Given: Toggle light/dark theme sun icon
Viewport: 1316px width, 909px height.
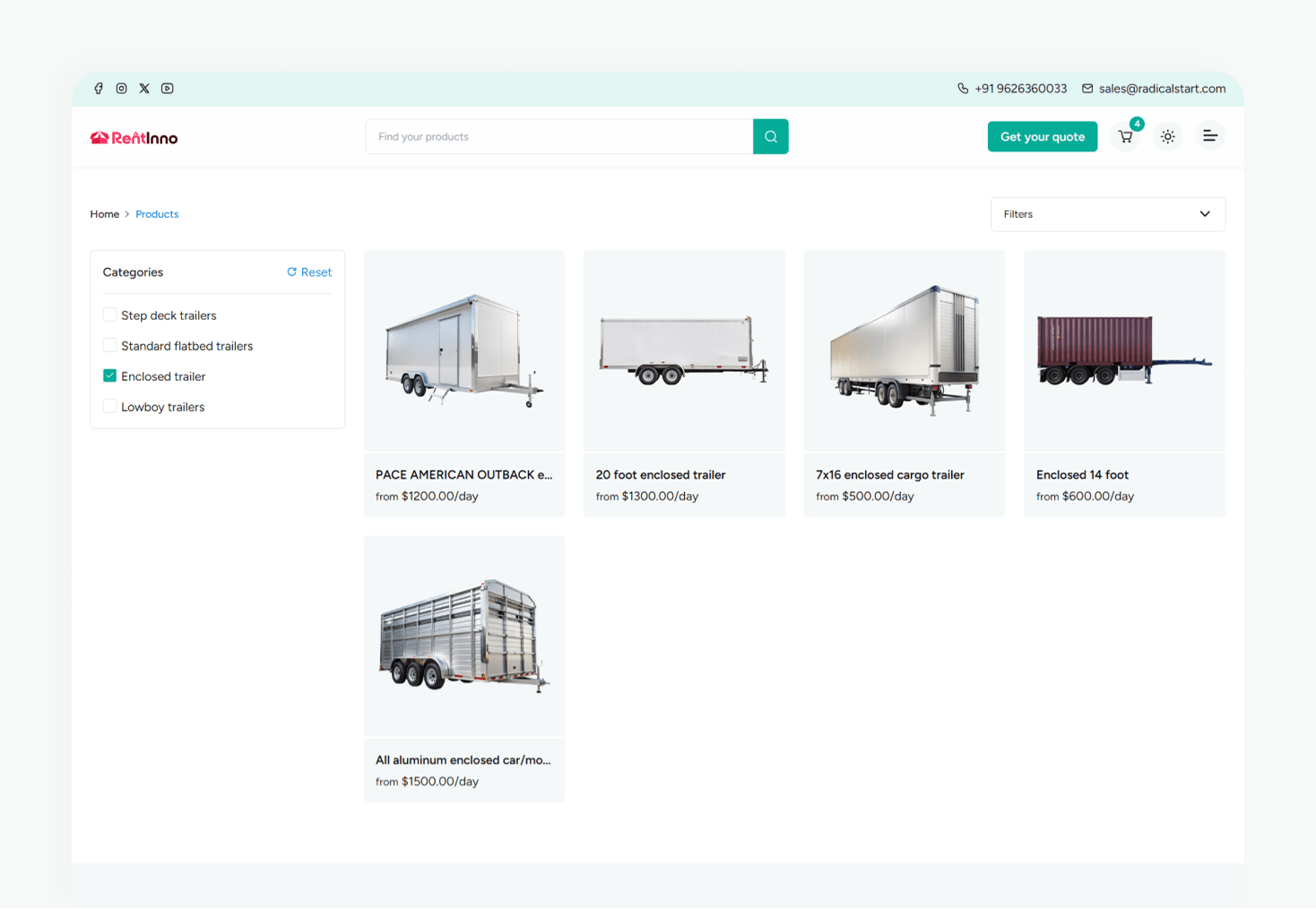Looking at the screenshot, I should pos(1168,137).
